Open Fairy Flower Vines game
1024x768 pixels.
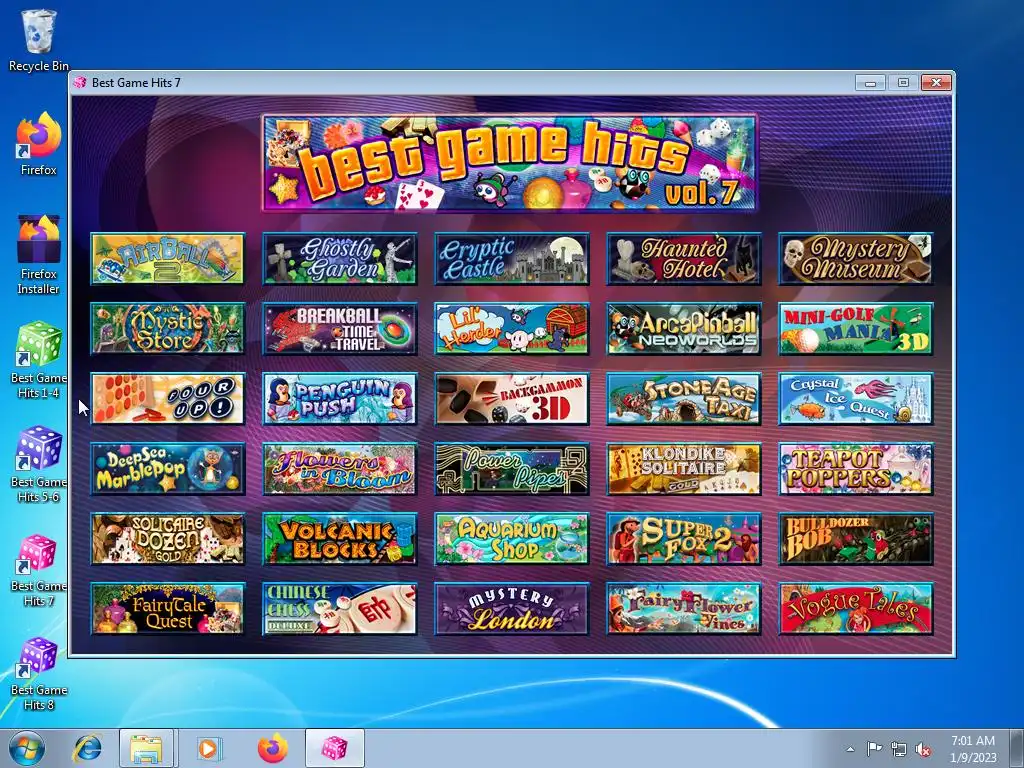pos(684,609)
